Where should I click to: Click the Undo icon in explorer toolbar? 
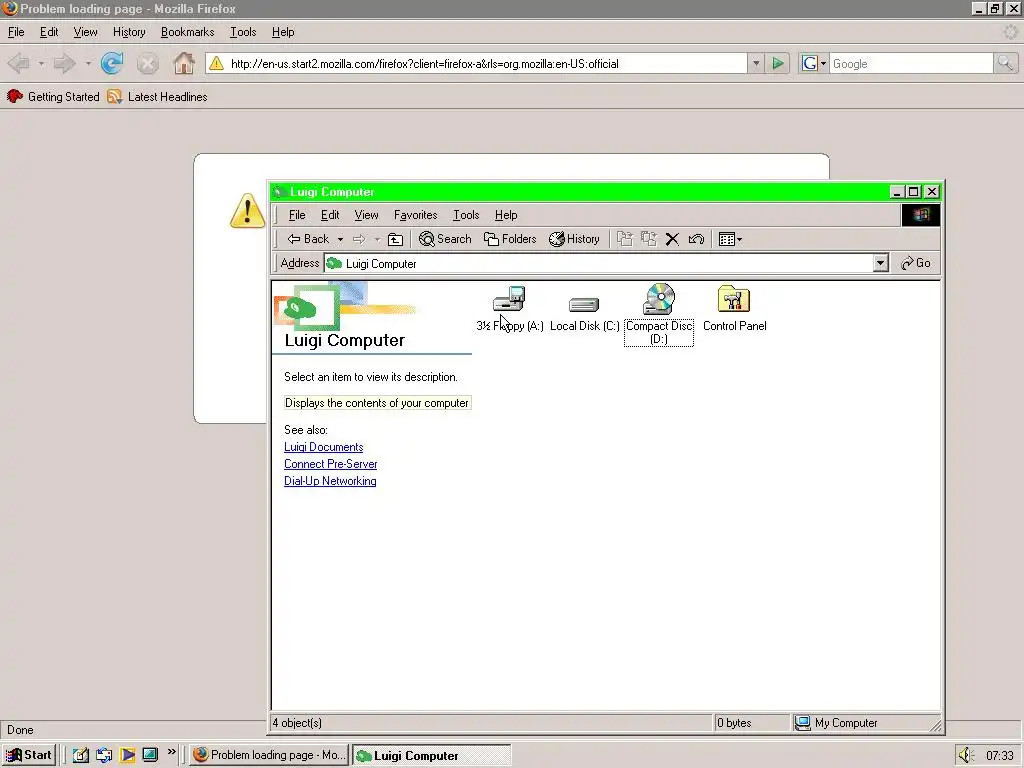point(696,239)
